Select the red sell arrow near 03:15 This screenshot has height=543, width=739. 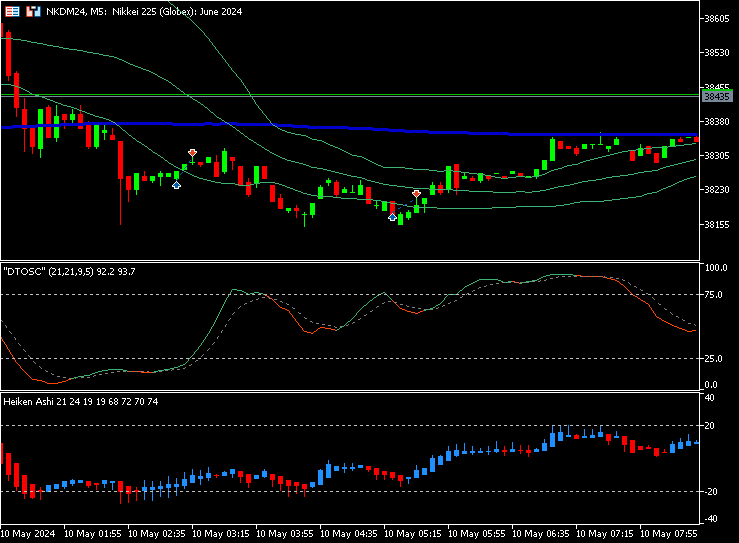pos(192,153)
